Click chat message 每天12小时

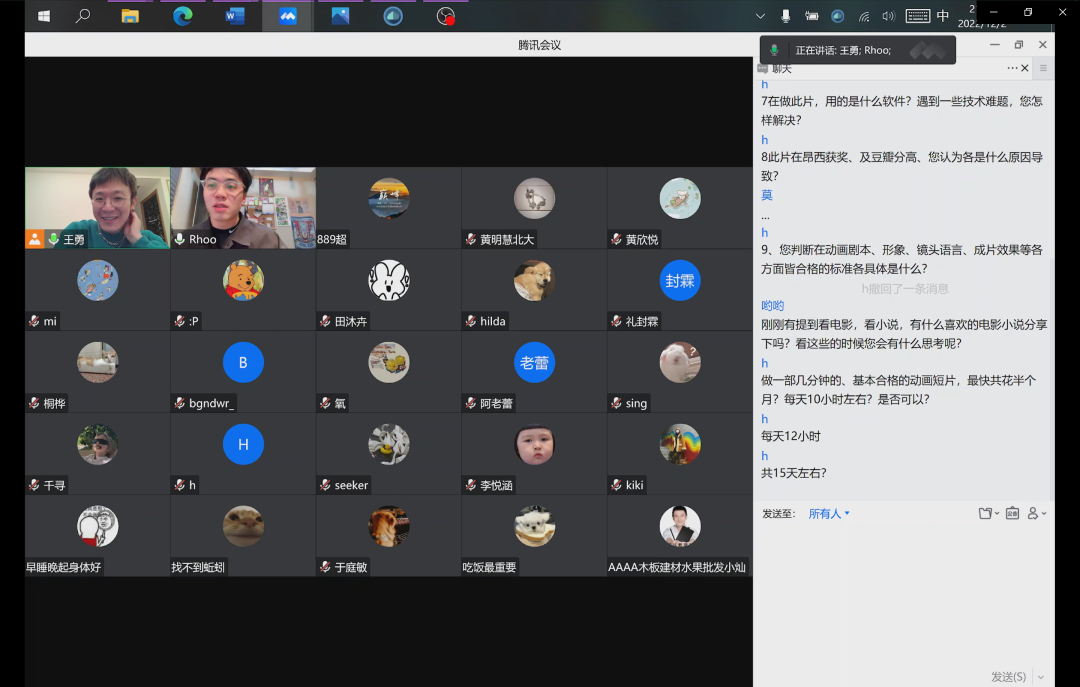pos(790,436)
